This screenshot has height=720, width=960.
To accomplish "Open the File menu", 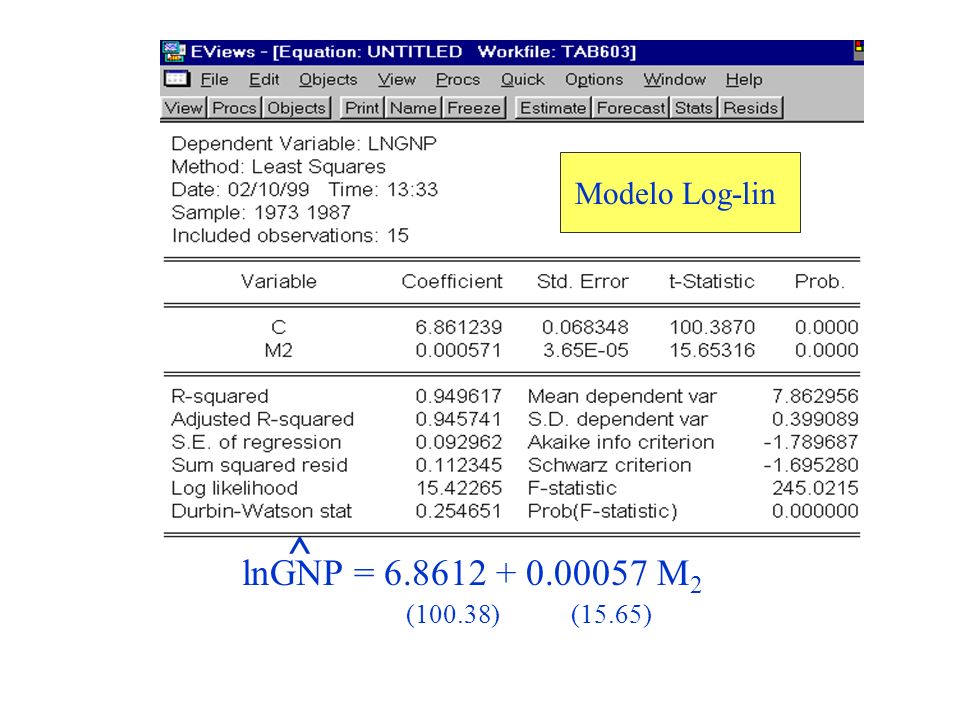I will click(x=214, y=80).
